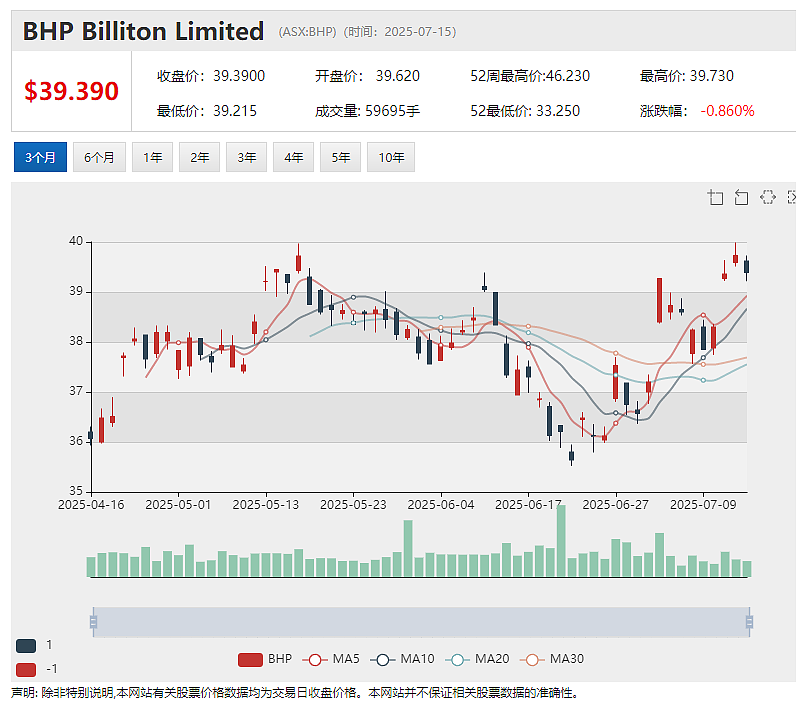Click the 最低价: 39.215 value
The width and height of the screenshot is (807, 718).
[x=207, y=111]
